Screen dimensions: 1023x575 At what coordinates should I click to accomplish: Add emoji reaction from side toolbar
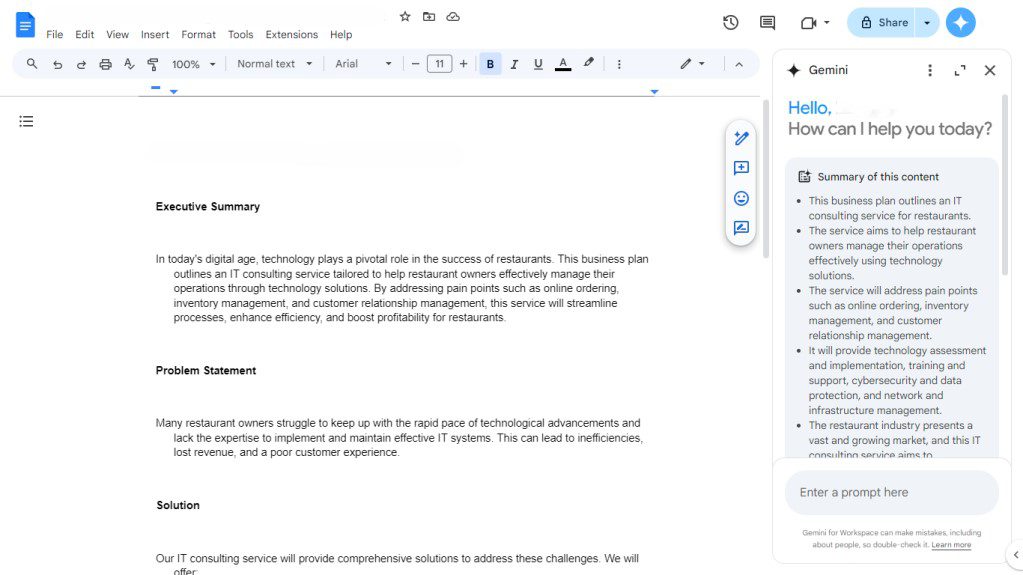click(x=741, y=198)
